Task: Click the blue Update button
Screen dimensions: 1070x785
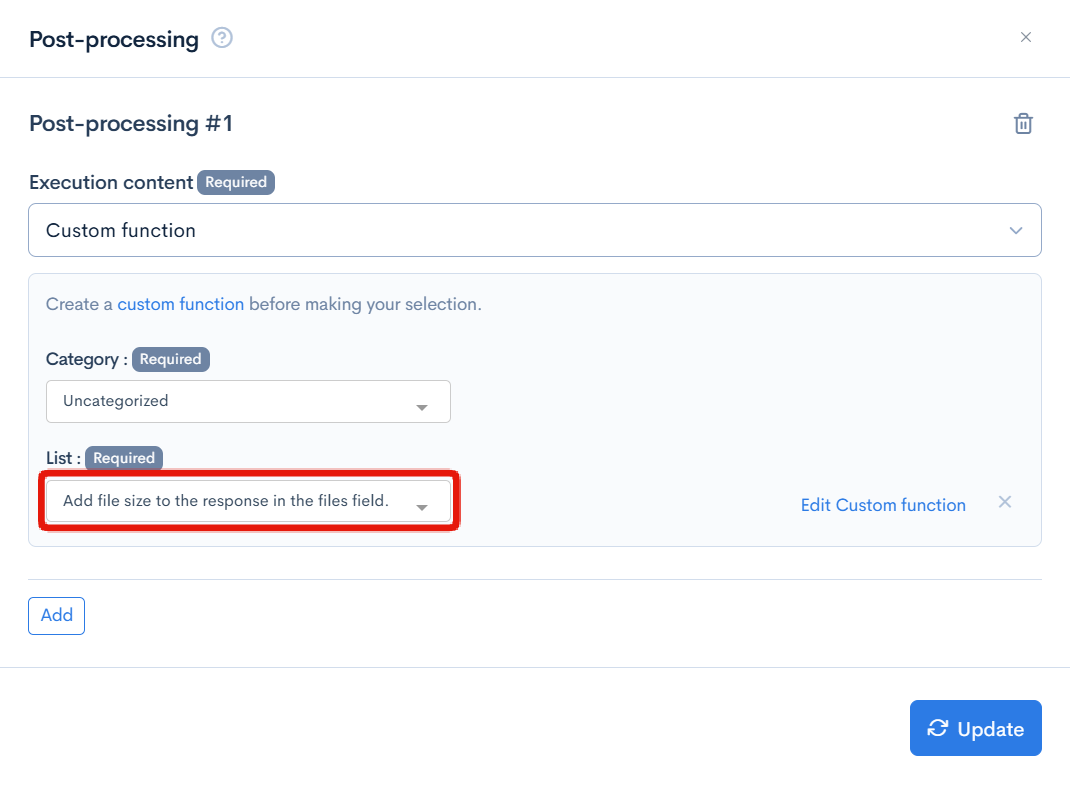Action: [975, 728]
